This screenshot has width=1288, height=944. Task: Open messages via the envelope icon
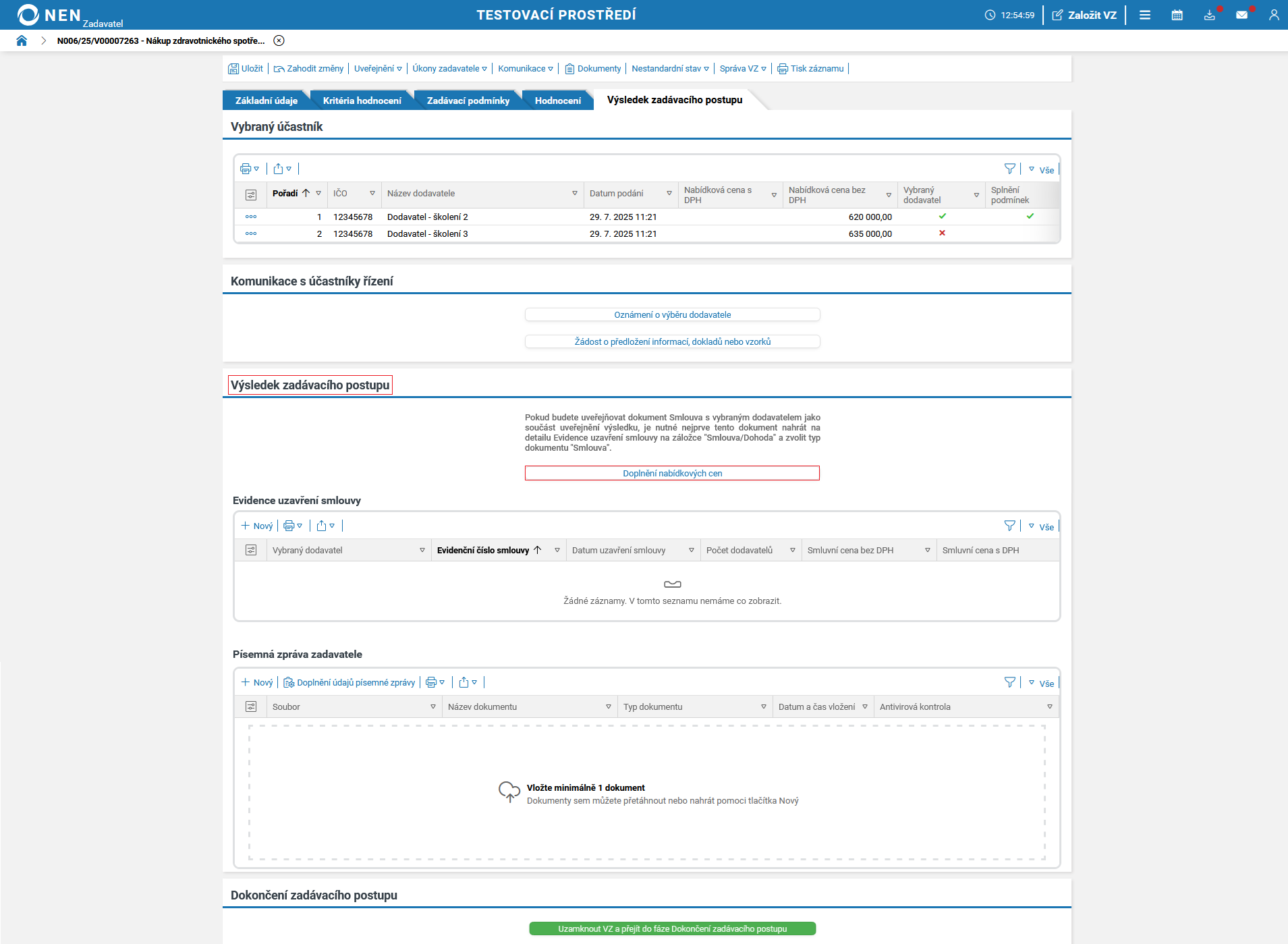(1243, 14)
